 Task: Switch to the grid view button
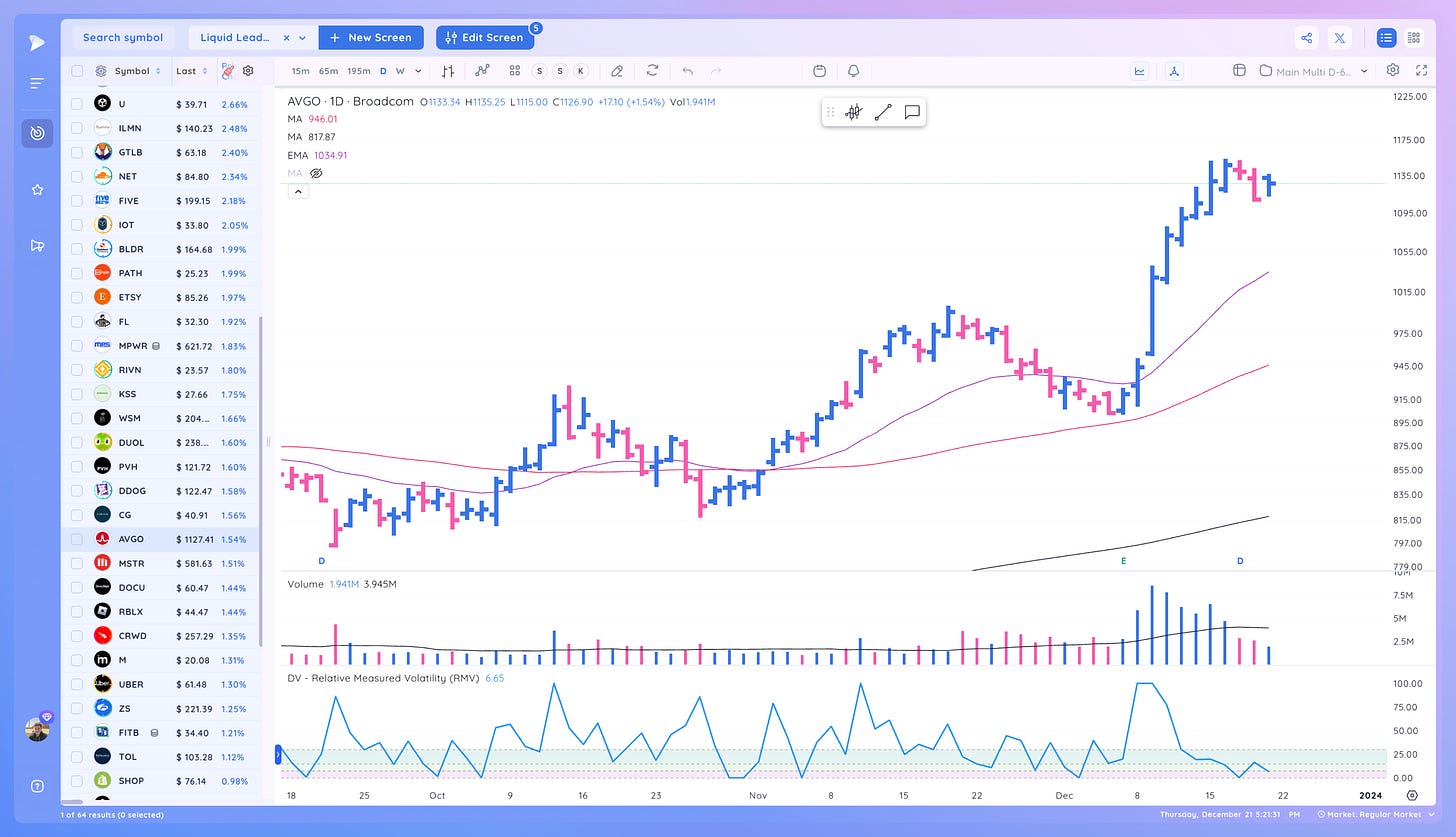click(1413, 38)
